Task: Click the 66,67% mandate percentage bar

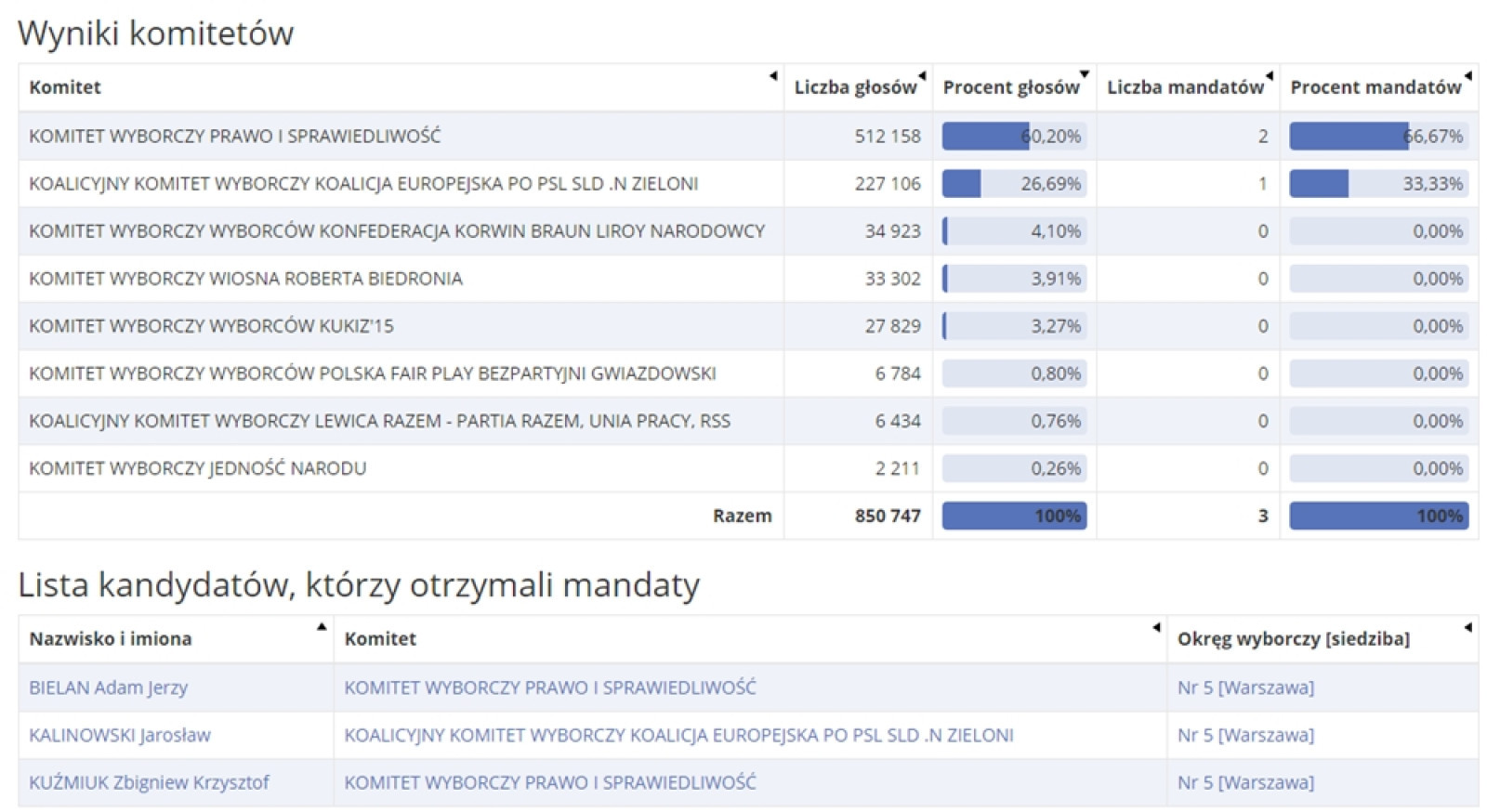Action: point(1379,136)
